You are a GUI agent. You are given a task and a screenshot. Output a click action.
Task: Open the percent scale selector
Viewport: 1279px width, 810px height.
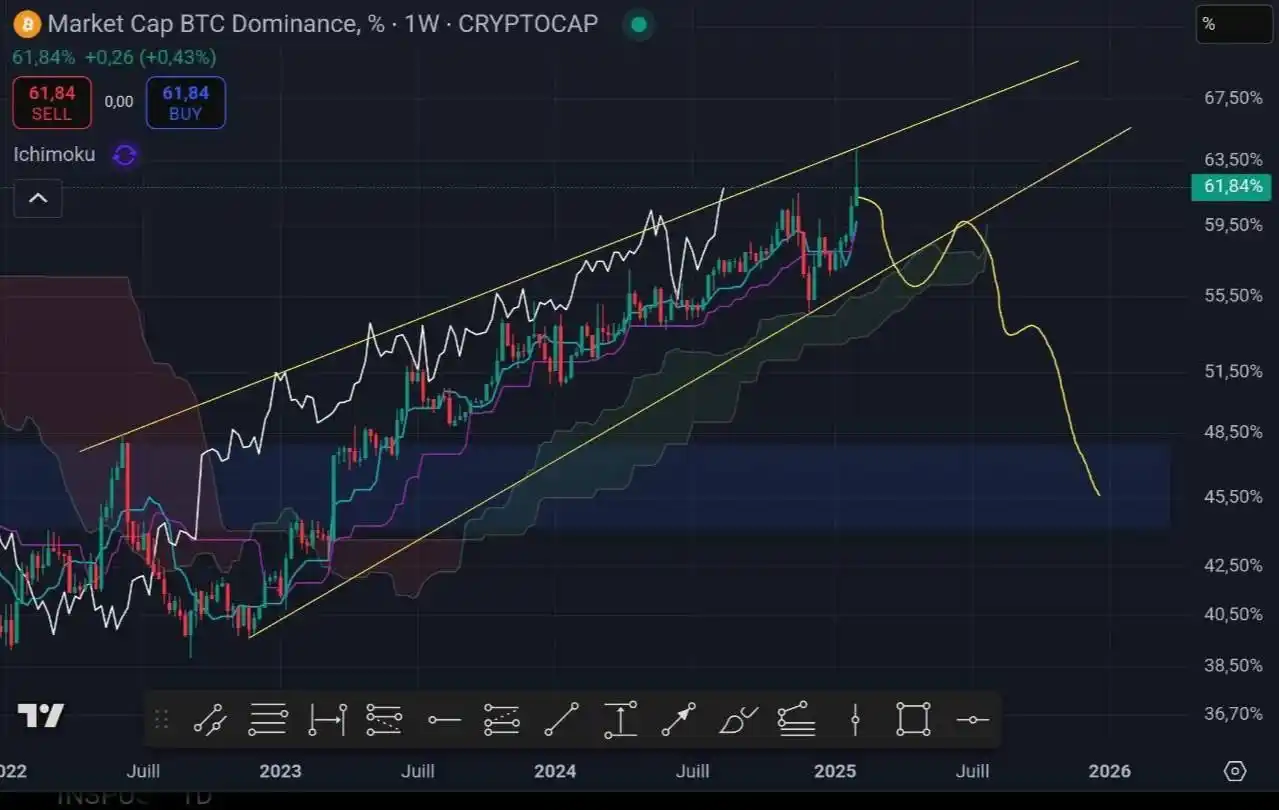(1234, 24)
